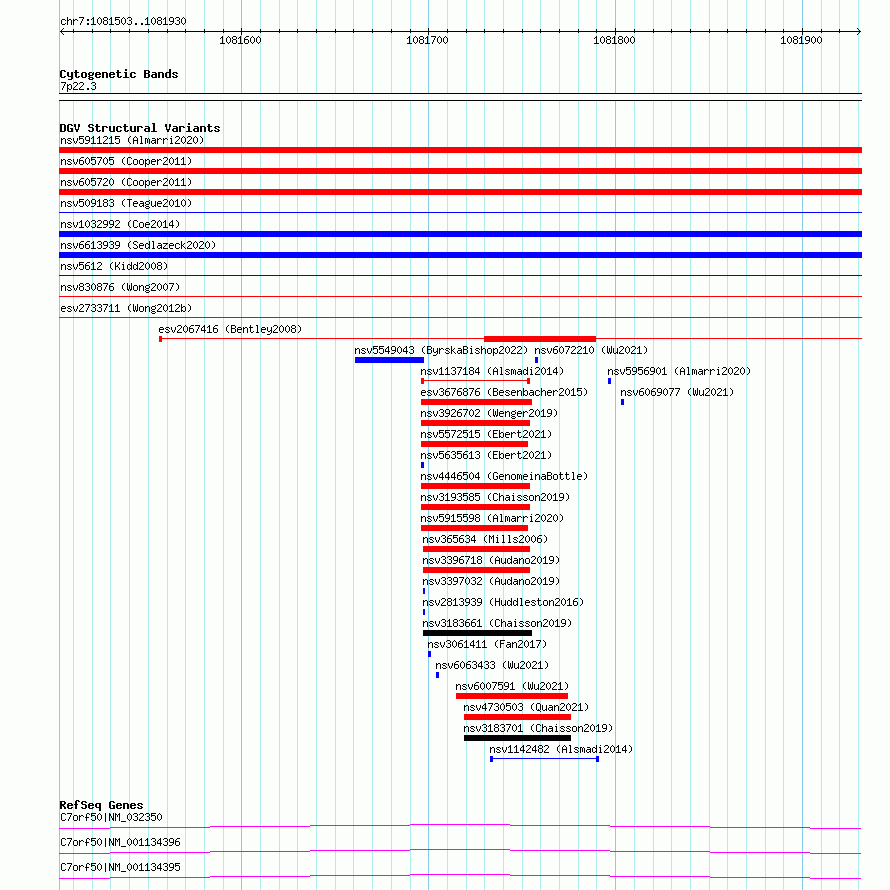This screenshot has height=890, width=890.
Task: Click nsv5612 (Kidd2008) variant label
Action: point(114,266)
